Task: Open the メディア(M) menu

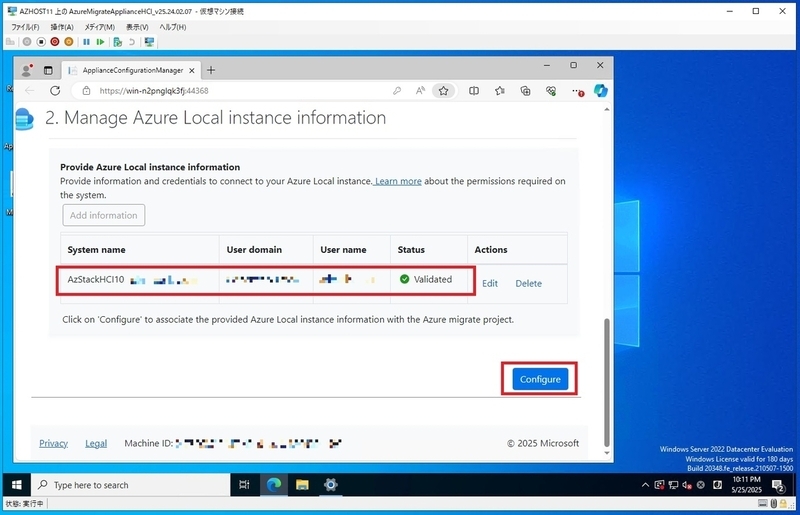Action: [99, 27]
